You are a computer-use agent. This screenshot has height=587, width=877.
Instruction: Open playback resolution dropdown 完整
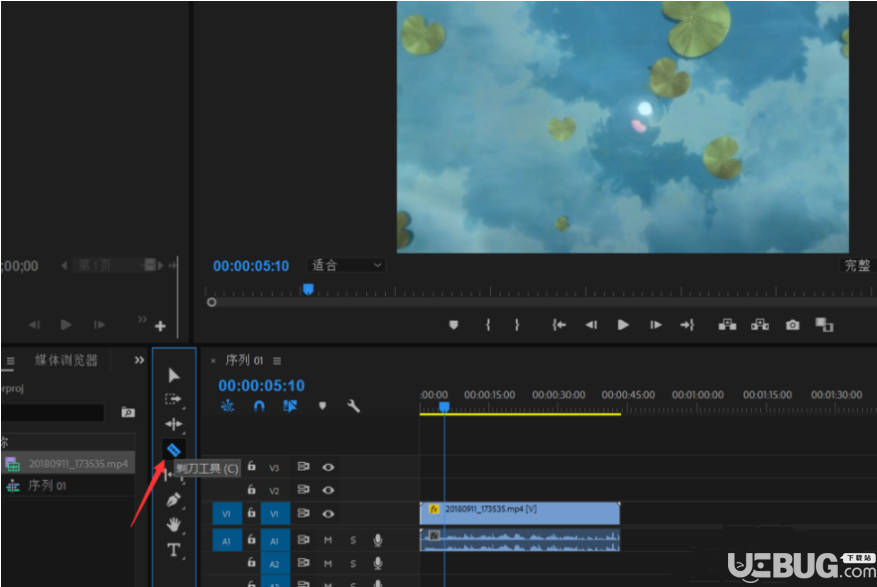pyautogui.click(x=858, y=265)
